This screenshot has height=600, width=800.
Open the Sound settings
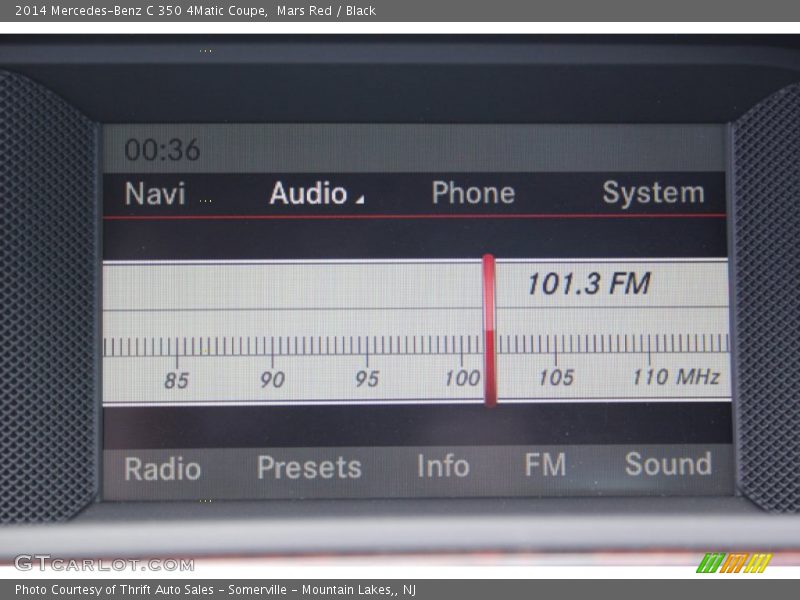[668, 464]
